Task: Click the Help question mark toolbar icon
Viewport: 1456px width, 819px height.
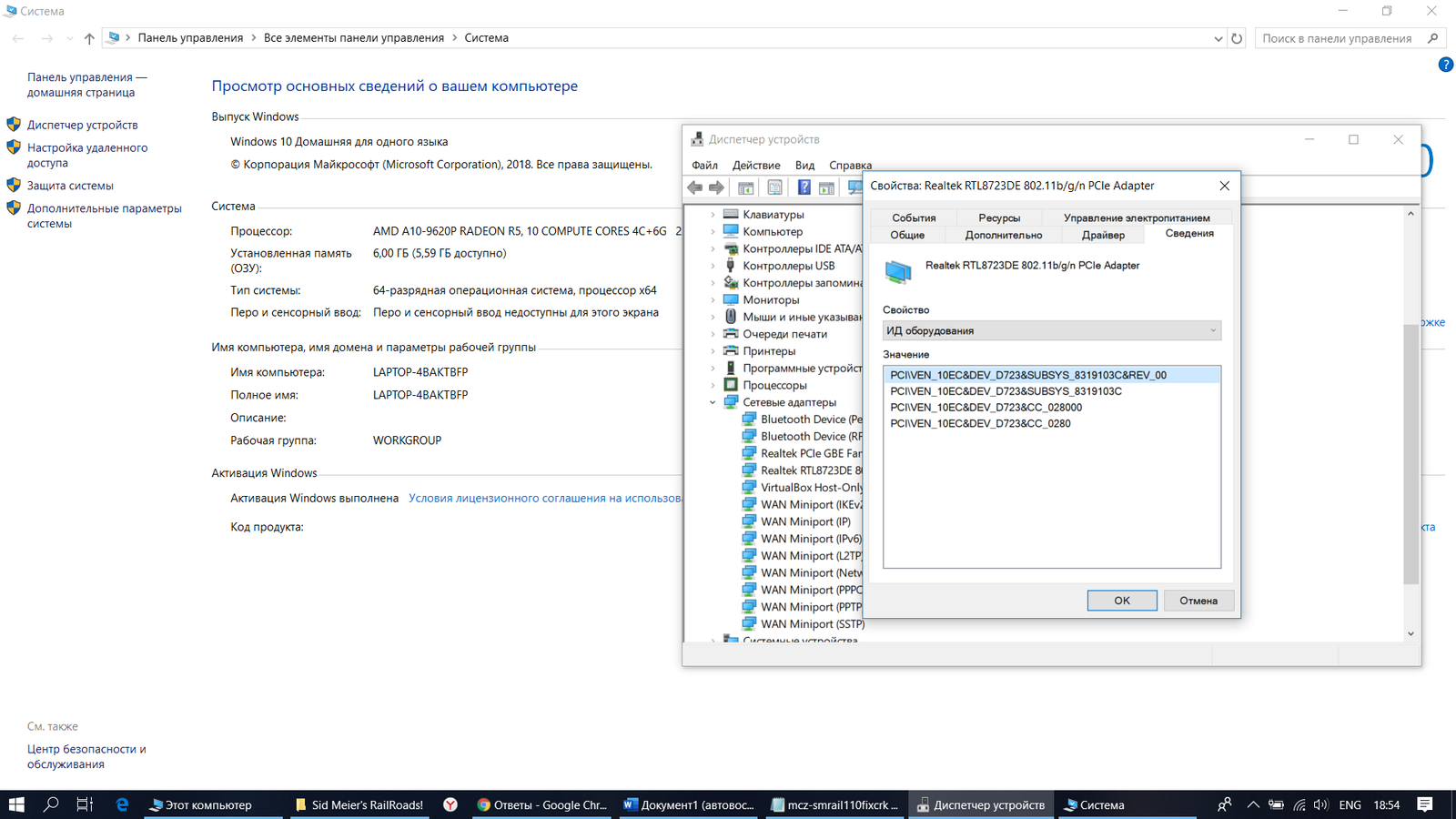Action: tap(804, 187)
